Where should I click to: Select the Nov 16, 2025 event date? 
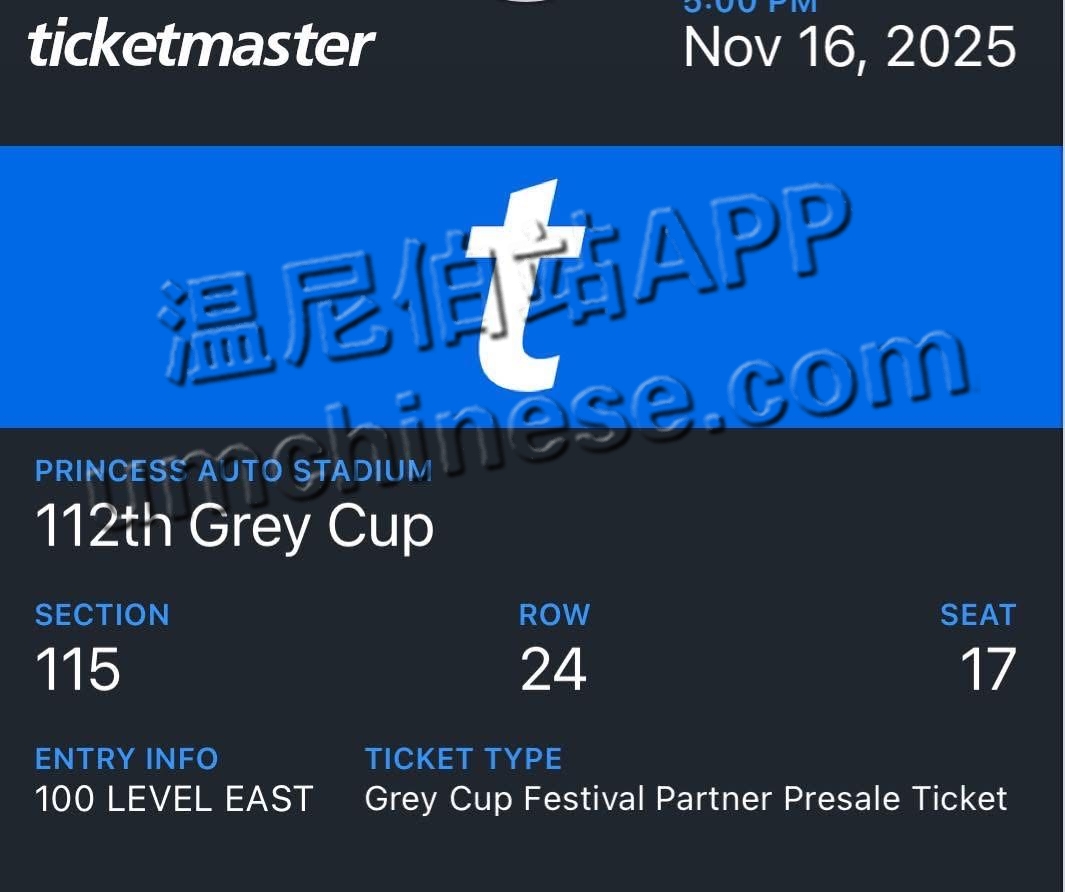pos(849,47)
